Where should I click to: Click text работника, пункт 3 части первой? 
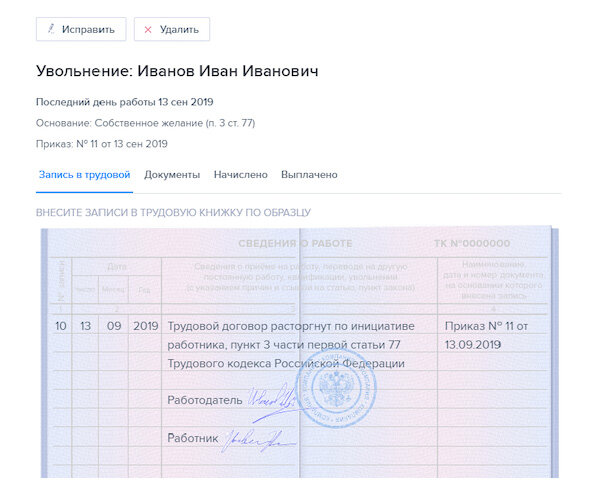tap(284, 345)
